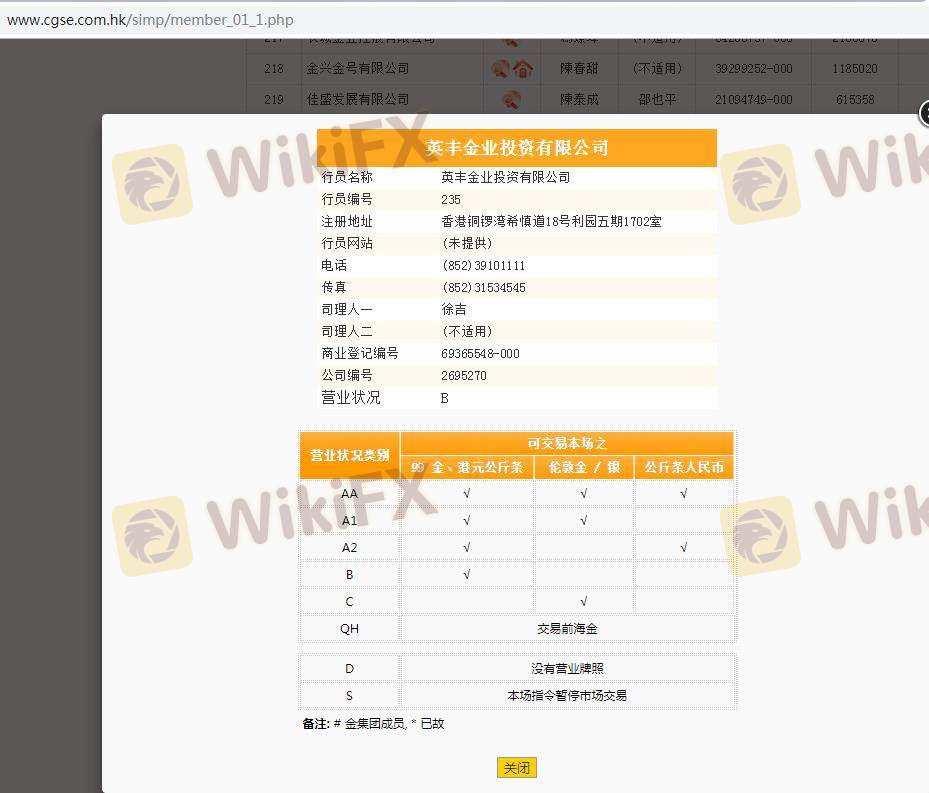
Task: Click the checkmark in row C
Action: 583,602
